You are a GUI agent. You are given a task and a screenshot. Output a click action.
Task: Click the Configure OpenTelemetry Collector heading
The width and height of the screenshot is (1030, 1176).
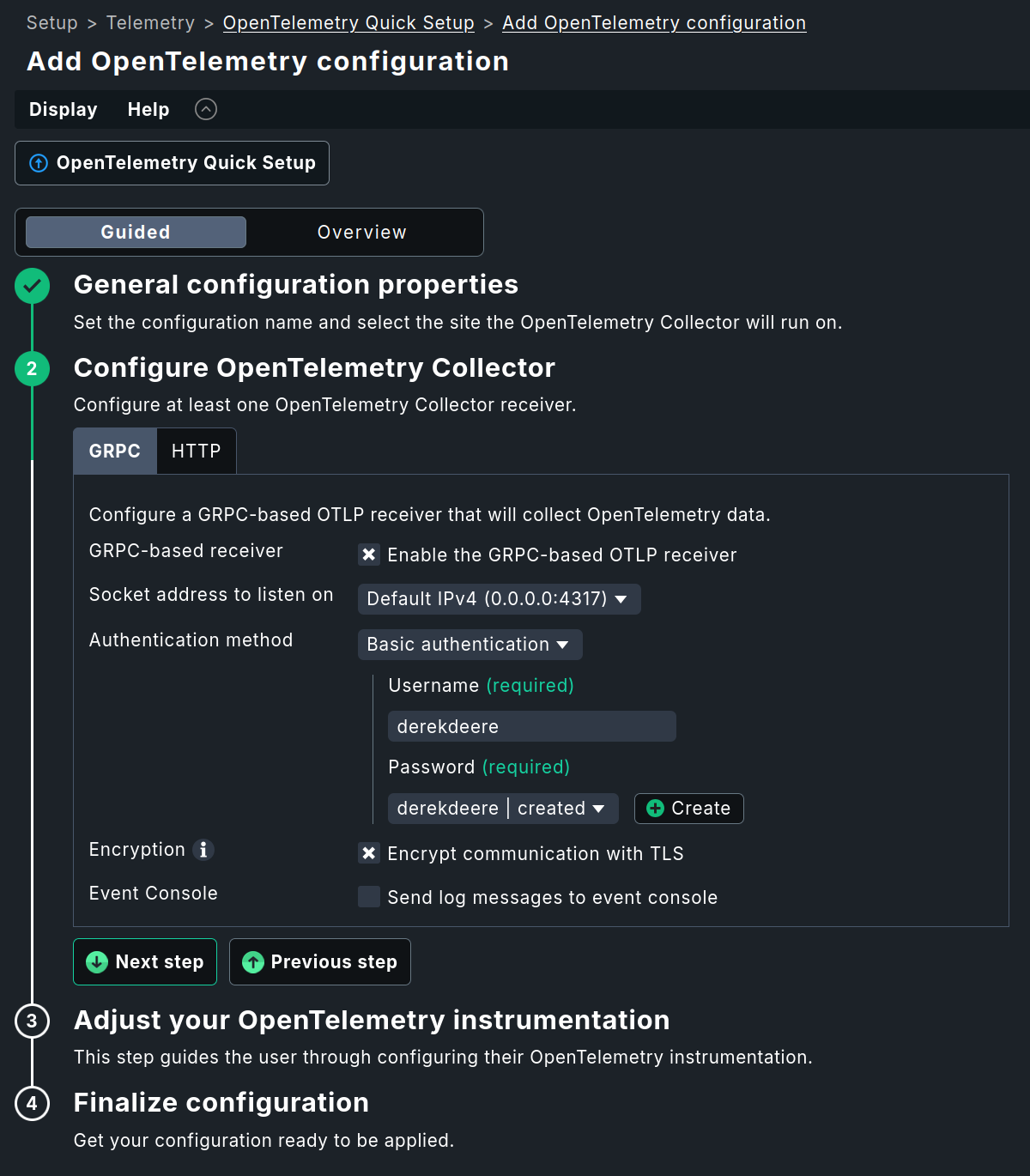[314, 367]
